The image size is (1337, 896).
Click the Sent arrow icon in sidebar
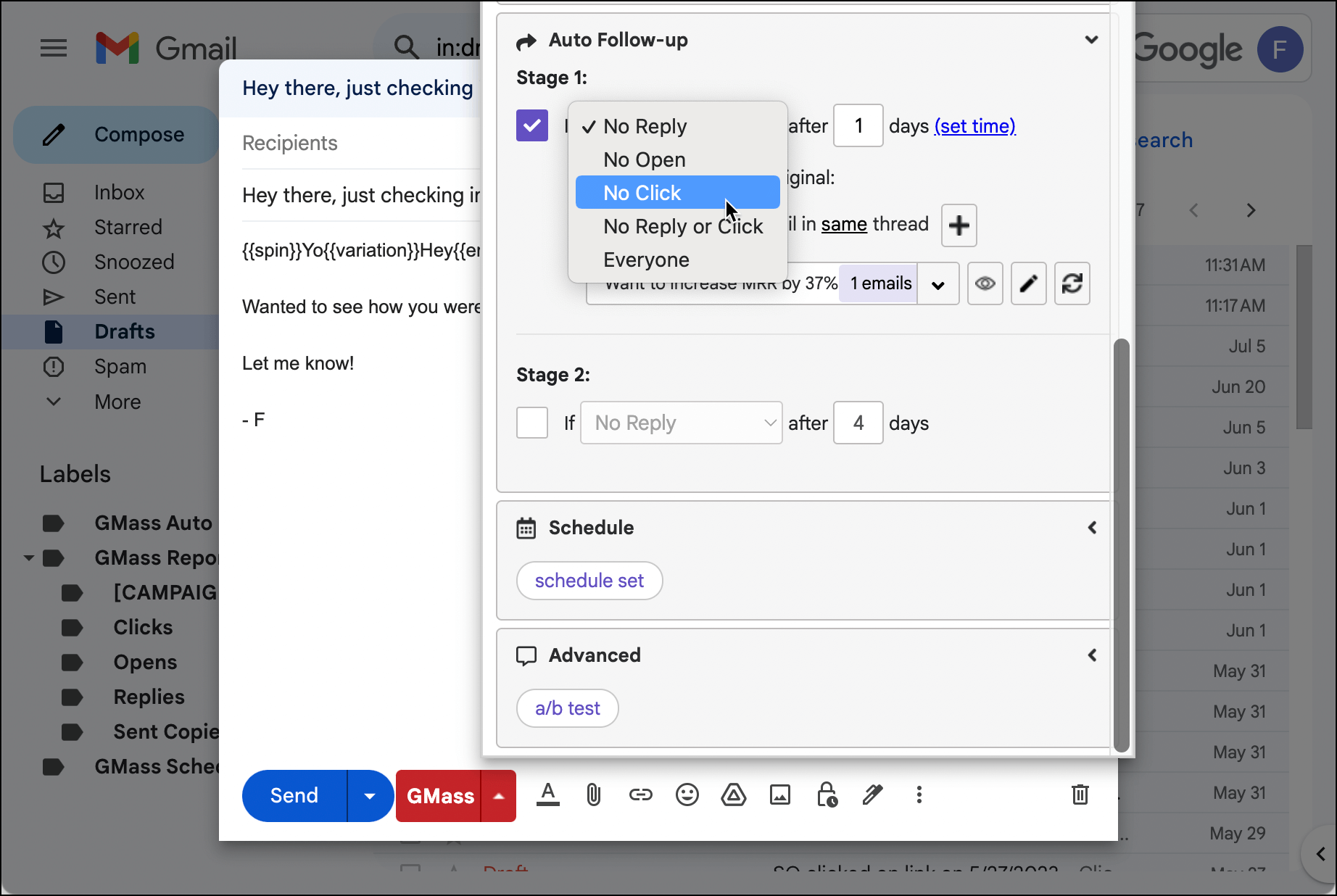(54, 297)
